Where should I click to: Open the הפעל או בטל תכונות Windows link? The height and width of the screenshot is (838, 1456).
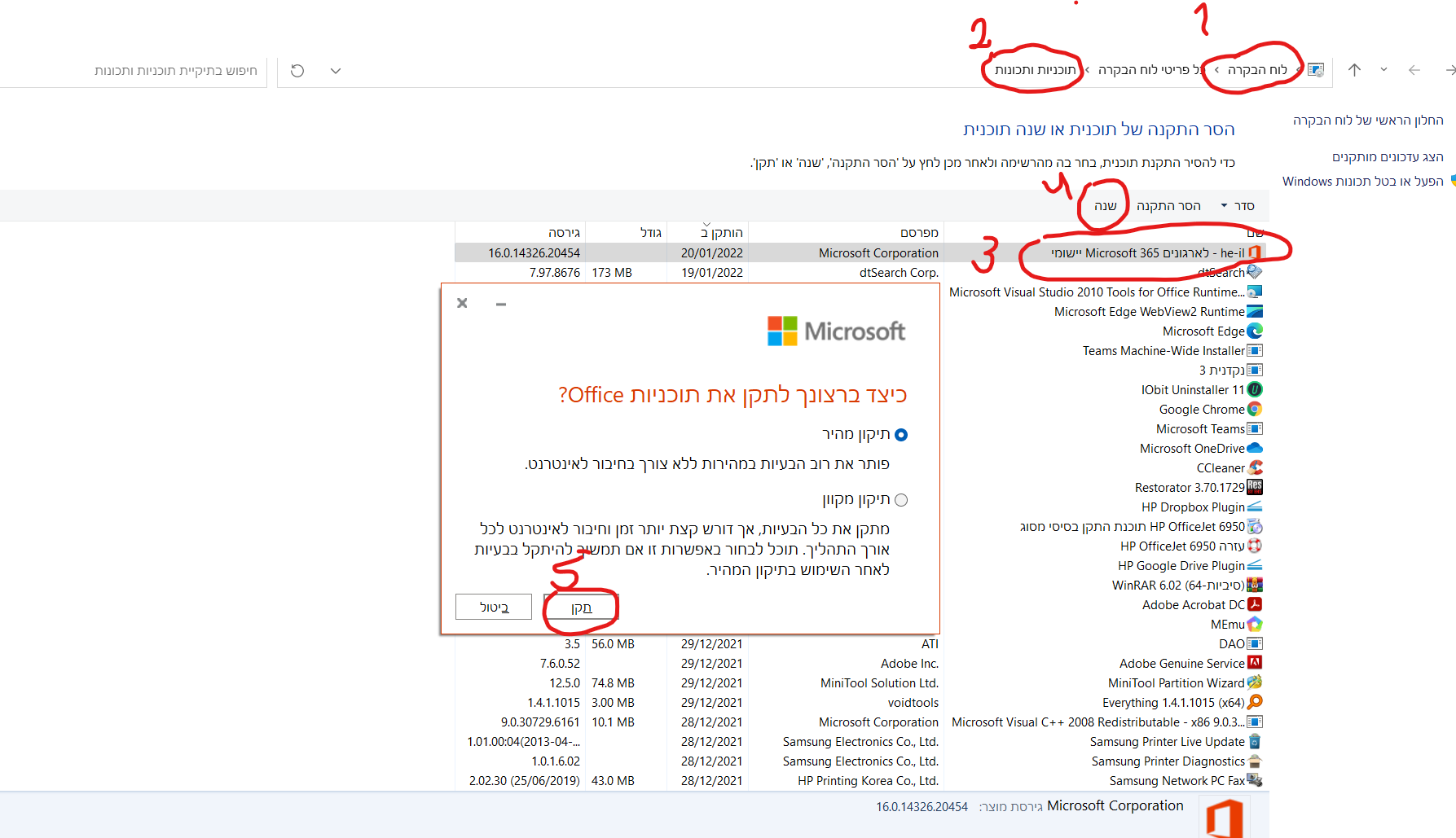coord(1362,182)
